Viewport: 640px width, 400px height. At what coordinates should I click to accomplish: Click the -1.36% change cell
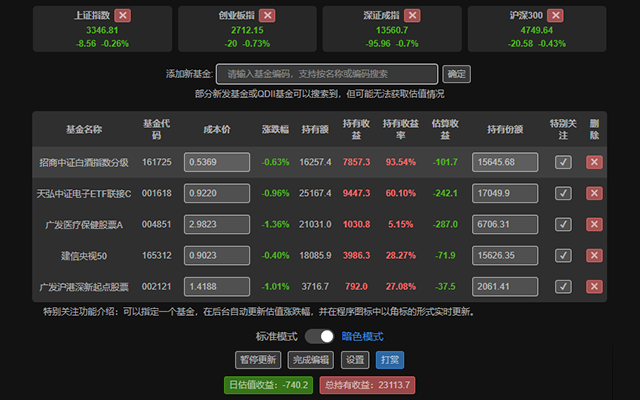[276, 224]
